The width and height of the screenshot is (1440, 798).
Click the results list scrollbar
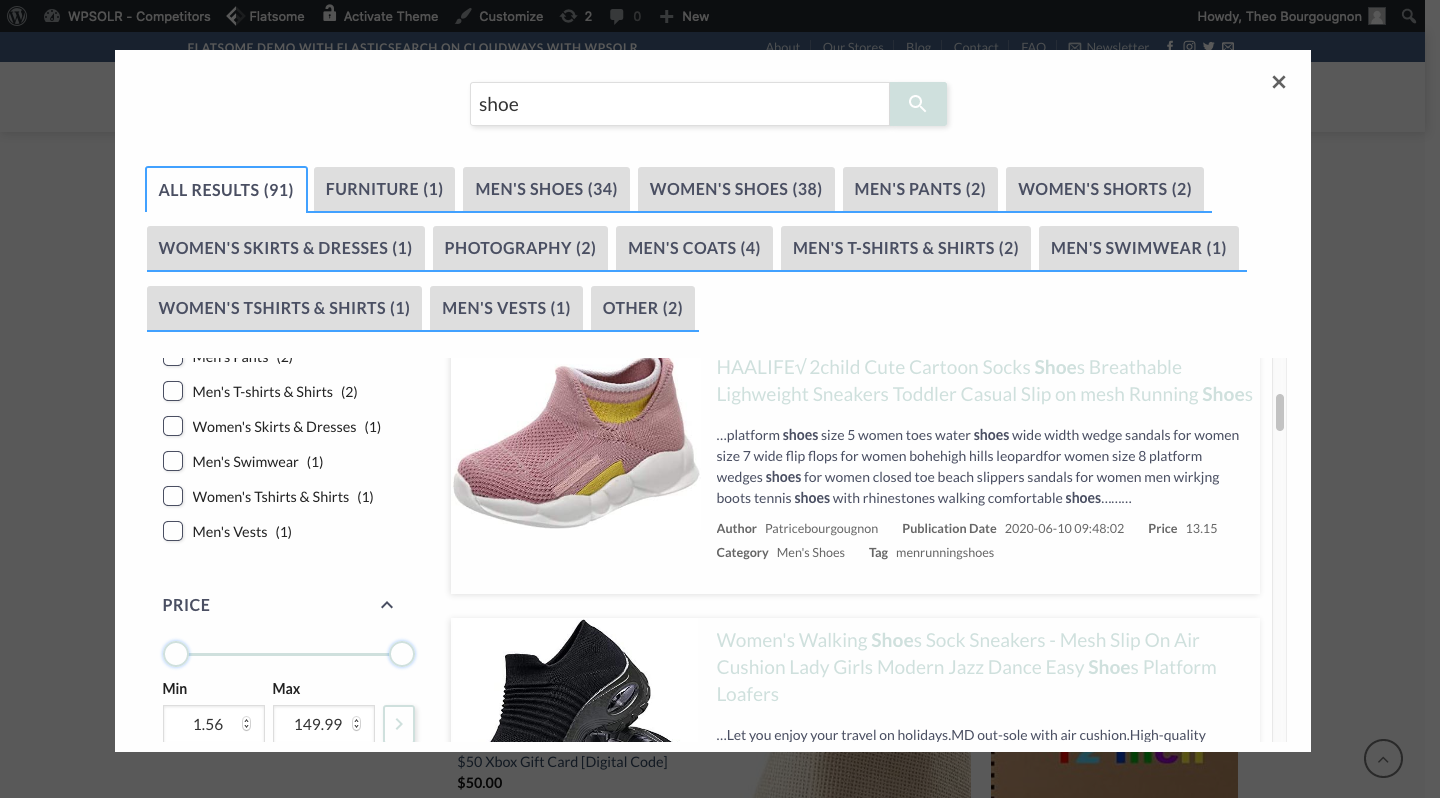pos(1280,412)
